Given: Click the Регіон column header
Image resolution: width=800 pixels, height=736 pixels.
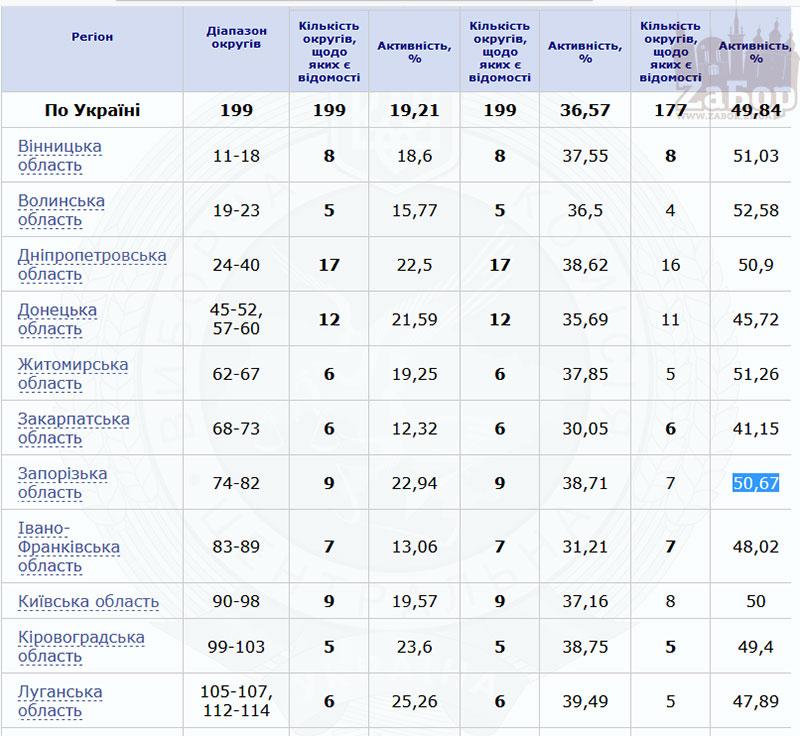Looking at the screenshot, I should coord(92,37).
